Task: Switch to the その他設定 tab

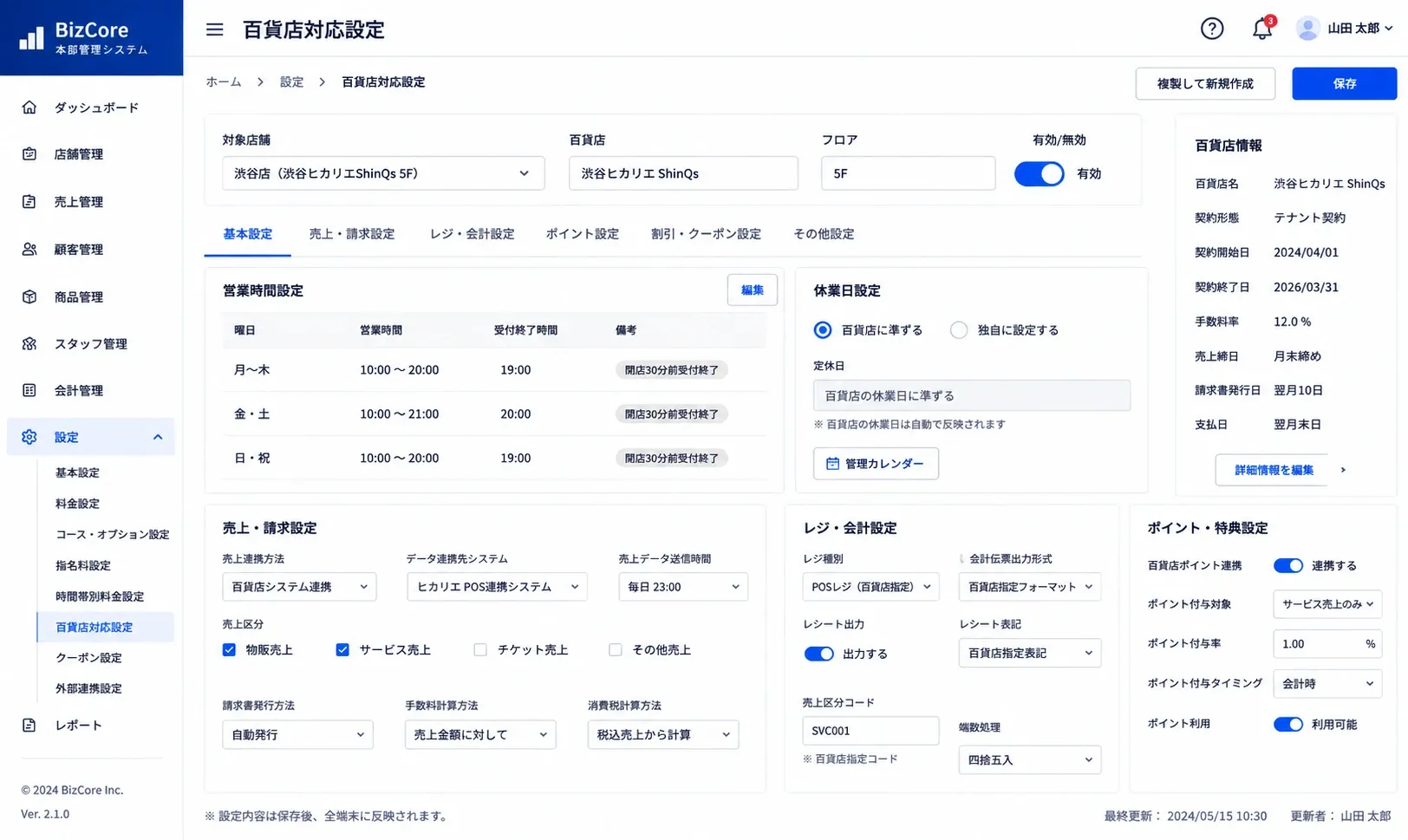Action: (824, 234)
